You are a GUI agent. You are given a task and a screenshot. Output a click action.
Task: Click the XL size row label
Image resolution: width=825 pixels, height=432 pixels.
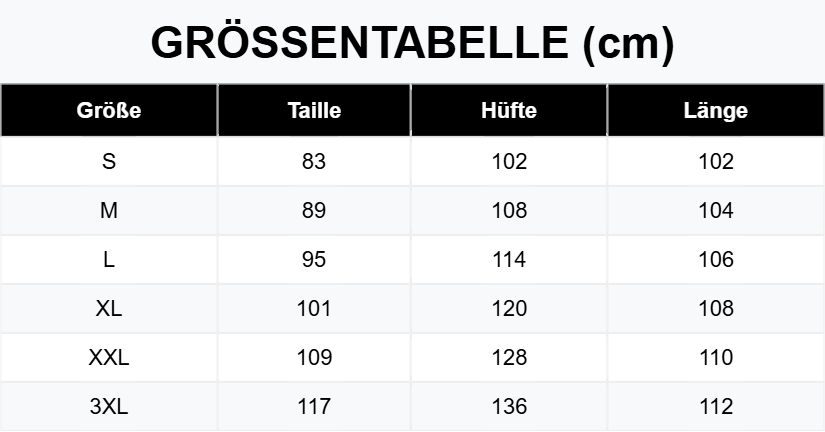pyautogui.click(x=109, y=309)
